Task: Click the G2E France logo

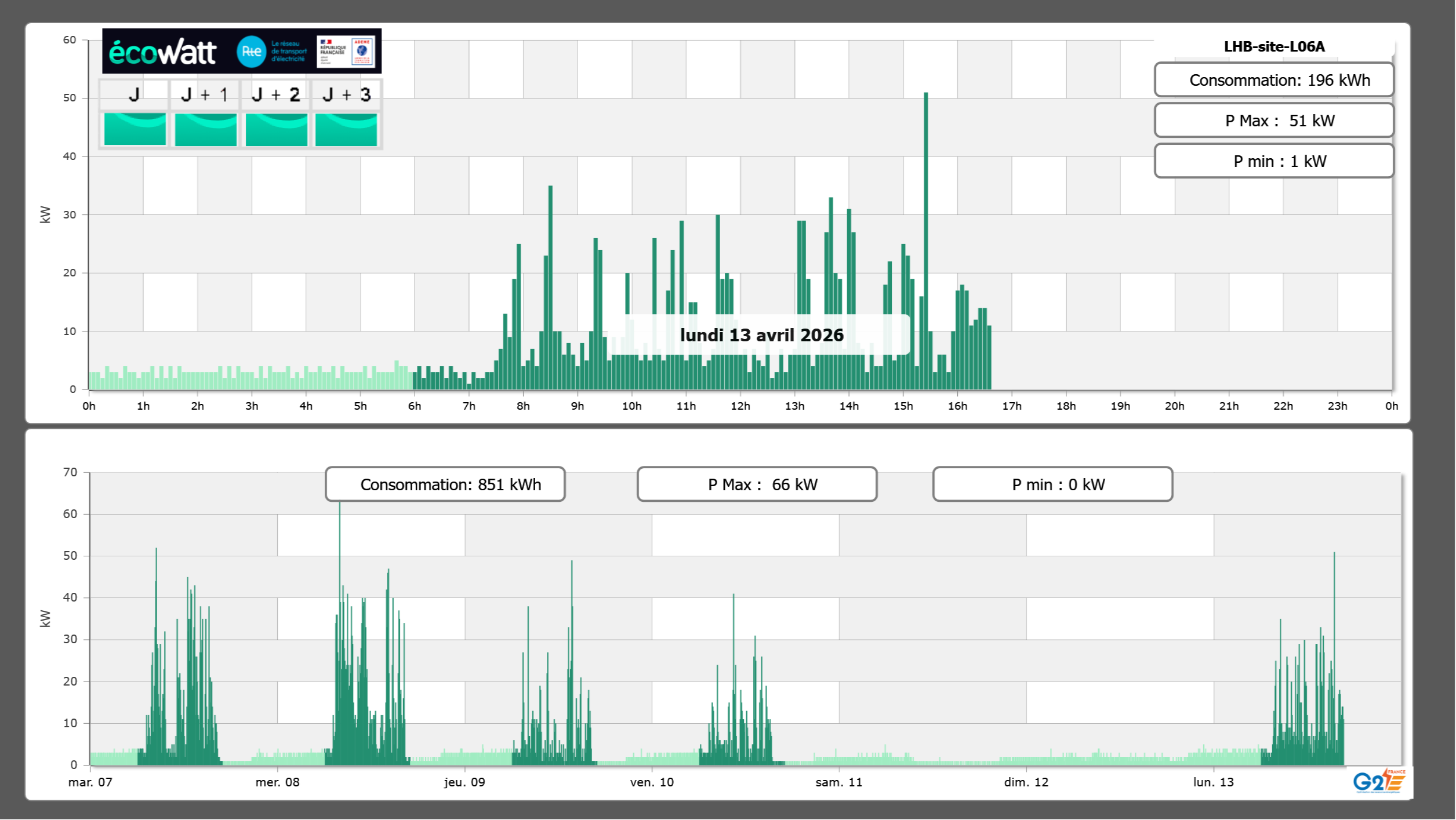Action: pyautogui.click(x=1379, y=782)
